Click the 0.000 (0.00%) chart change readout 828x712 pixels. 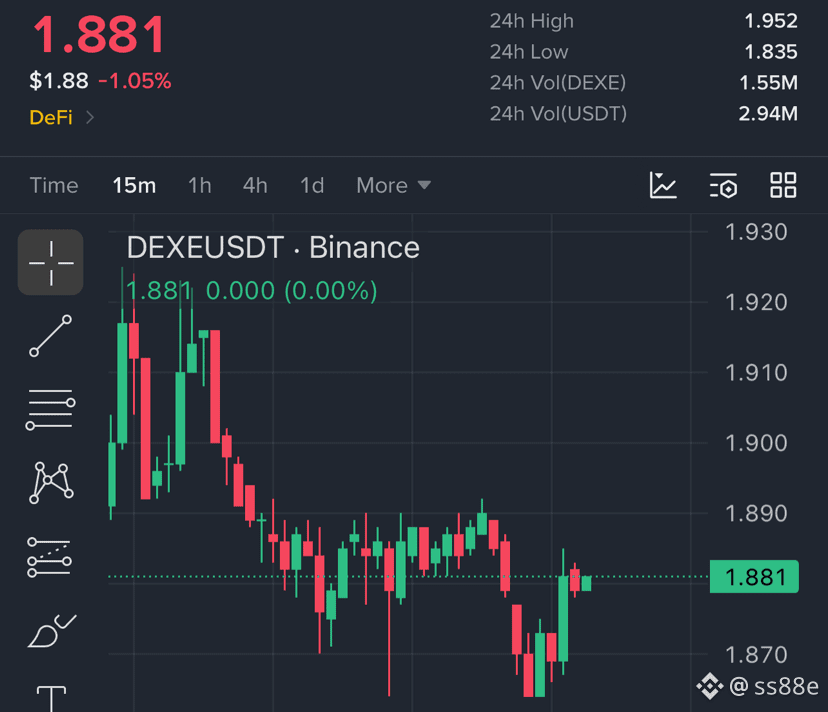[291, 291]
